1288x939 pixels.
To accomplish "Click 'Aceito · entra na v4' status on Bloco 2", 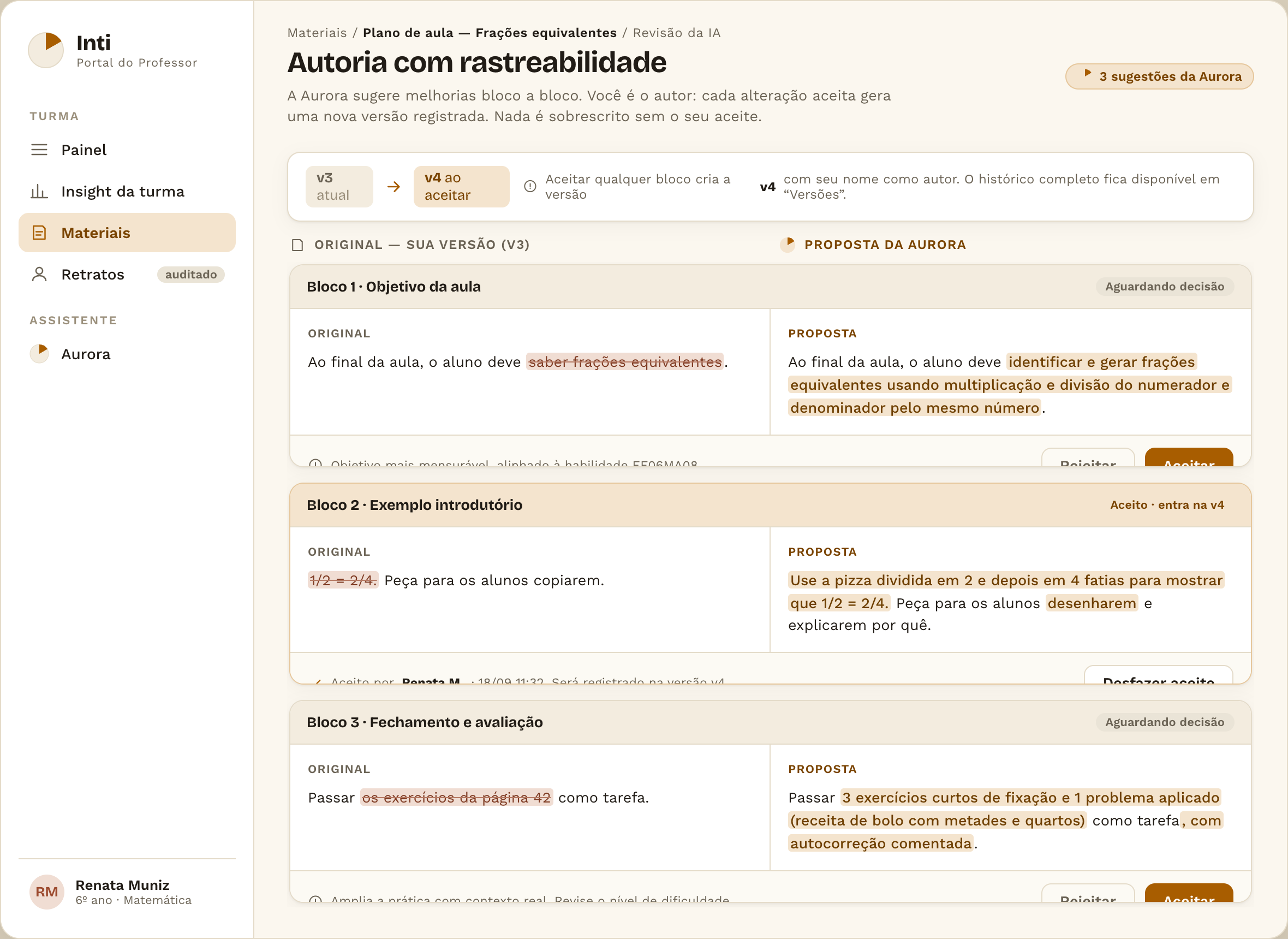I will [x=1167, y=505].
